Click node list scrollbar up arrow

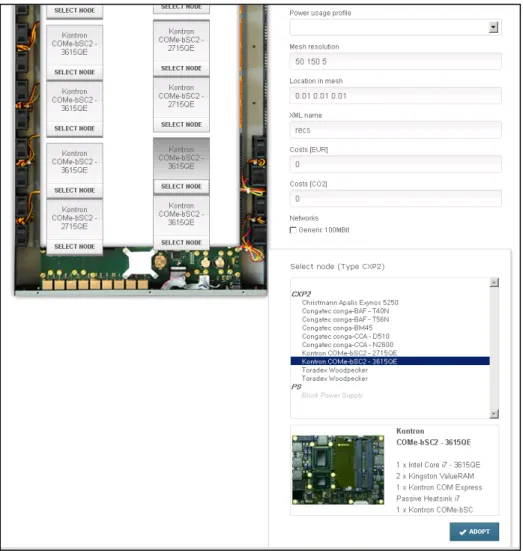494,283
